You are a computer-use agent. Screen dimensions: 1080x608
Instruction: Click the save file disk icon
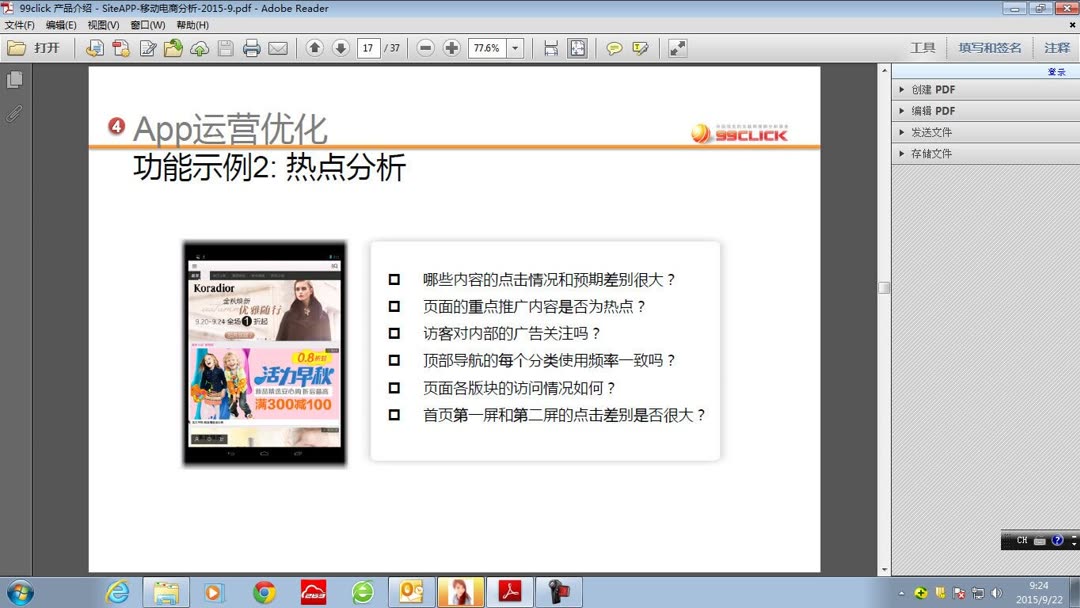coord(224,47)
